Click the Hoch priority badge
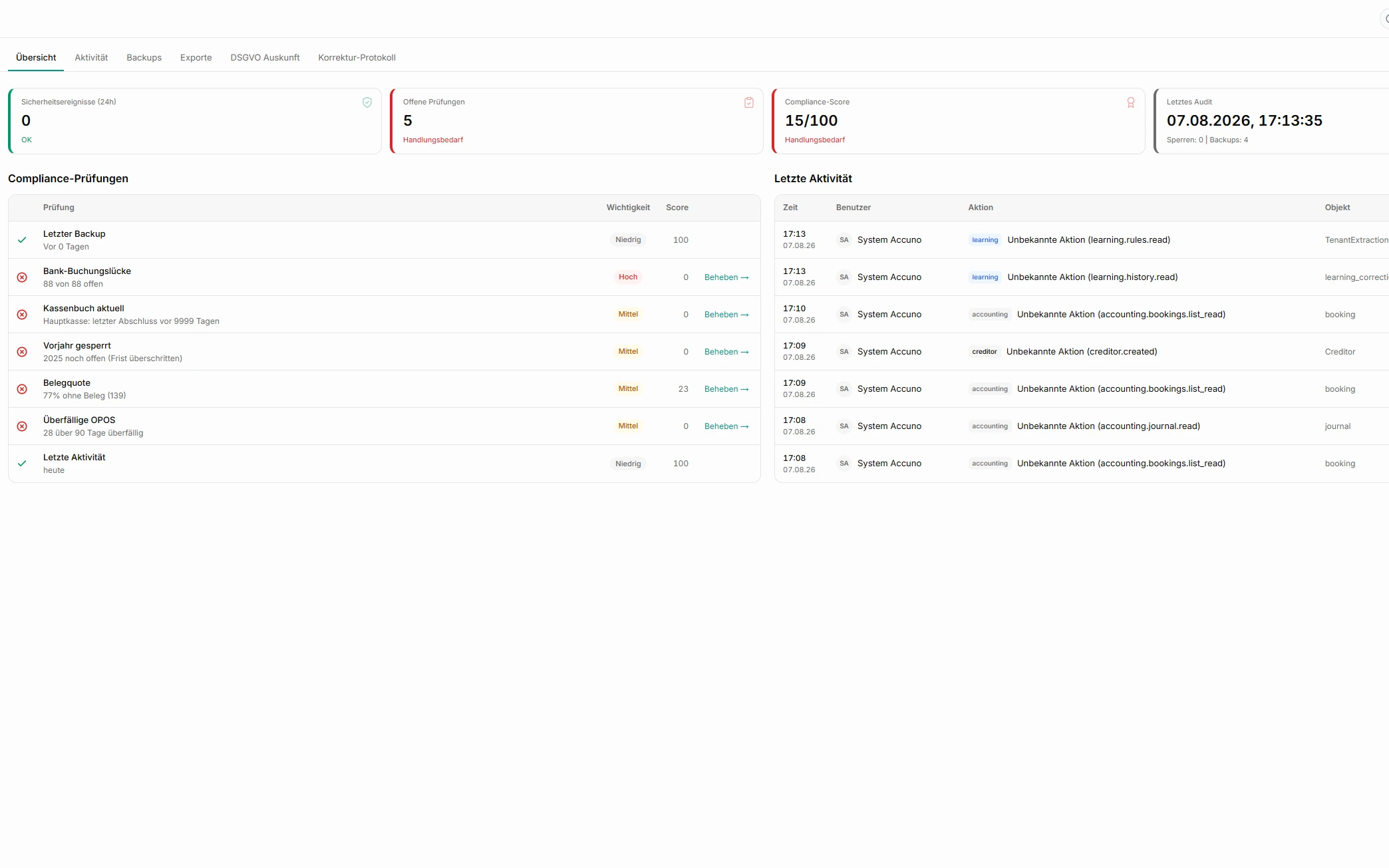The width and height of the screenshot is (1389, 868). tap(628, 277)
